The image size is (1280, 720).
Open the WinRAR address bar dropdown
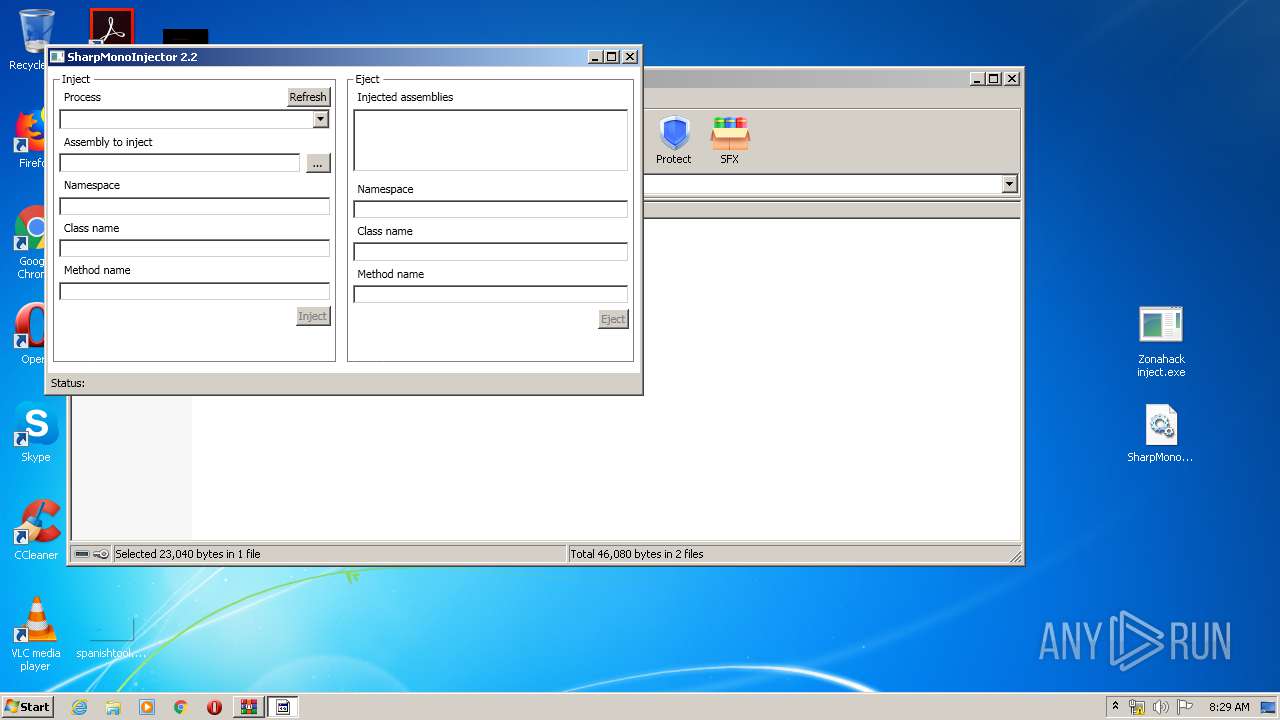tap(1009, 184)
